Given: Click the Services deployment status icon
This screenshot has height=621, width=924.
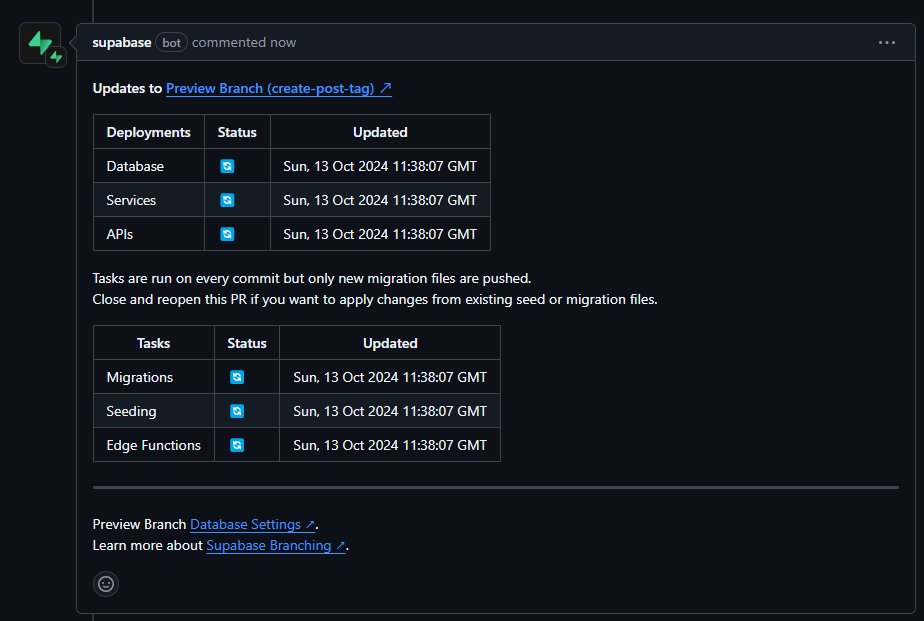Looking at the screenshot, I should (227, 200).
